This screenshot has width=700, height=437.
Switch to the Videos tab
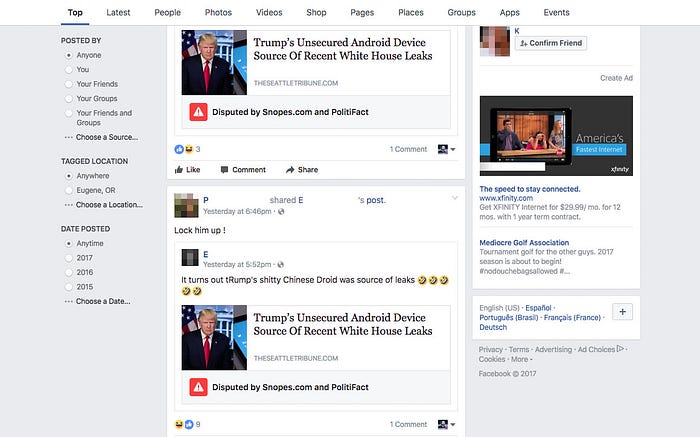pyautogui.click(x=269, y=12)
